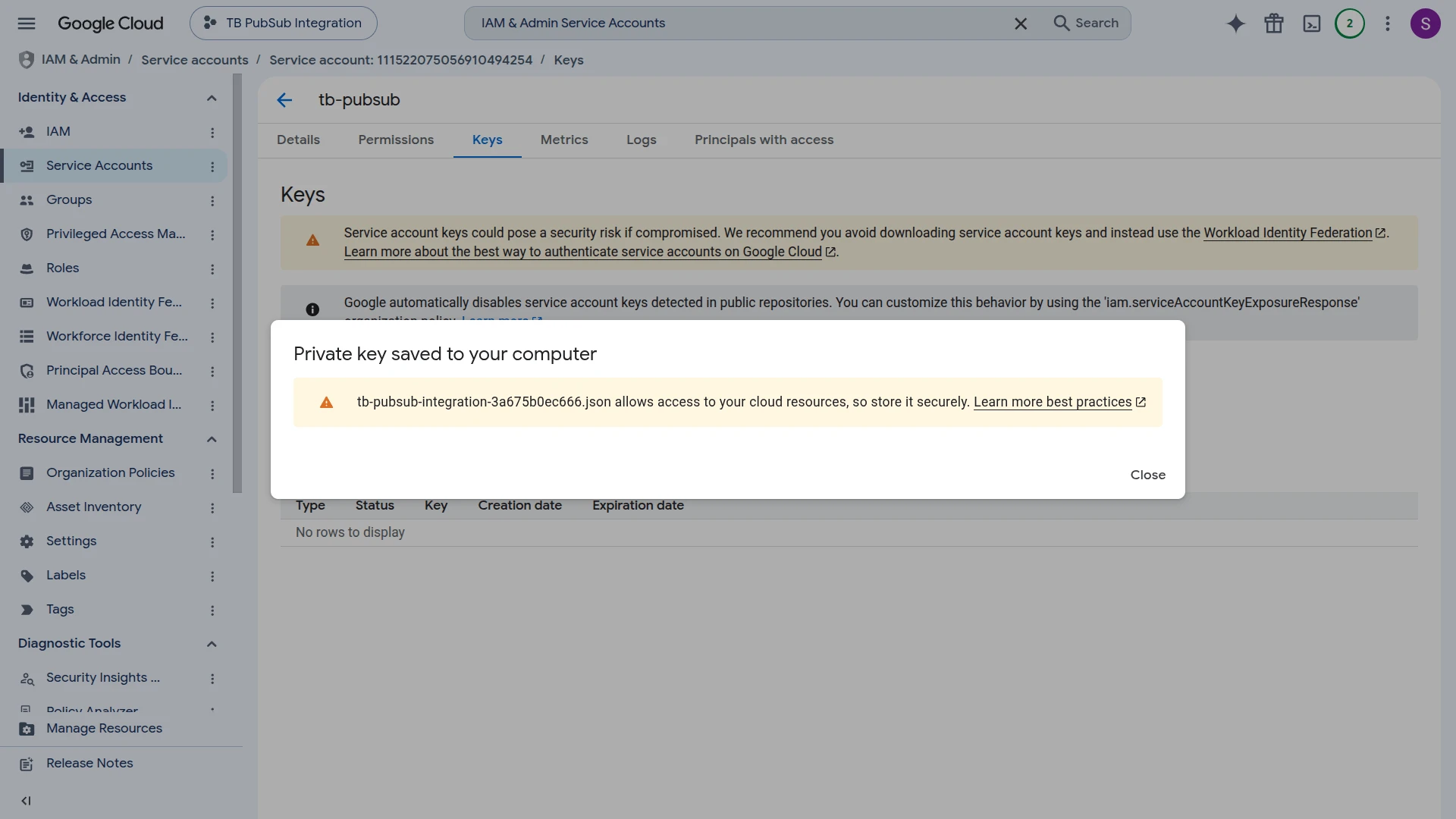Open Asset Inventory in the sidebar
This screenshot has width=1456, height=819.
tap(93, 507)
